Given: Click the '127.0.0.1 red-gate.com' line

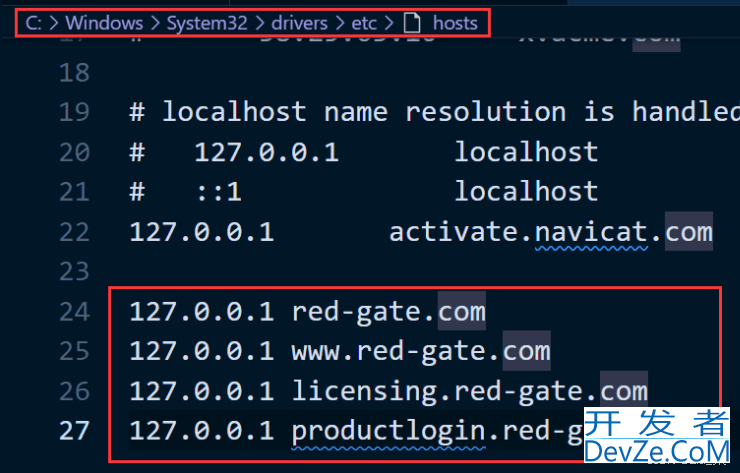Looking at the screenshot, I should click(307, 312).
